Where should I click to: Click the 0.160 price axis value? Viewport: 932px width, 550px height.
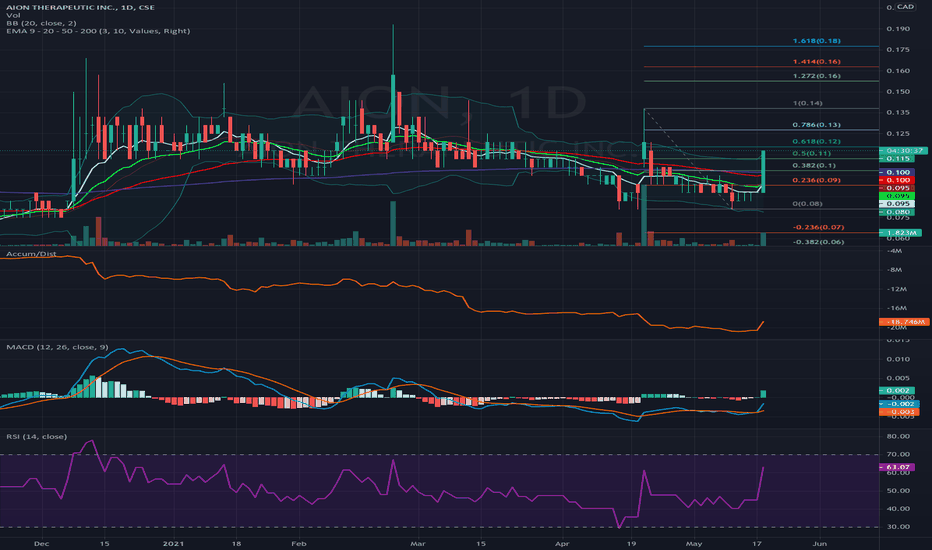pos(898,71)
